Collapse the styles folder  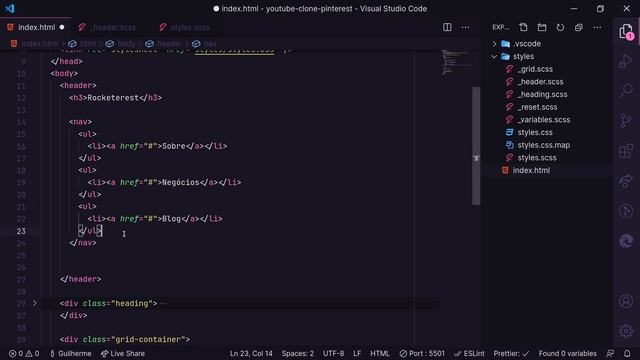tap(494, 56)
